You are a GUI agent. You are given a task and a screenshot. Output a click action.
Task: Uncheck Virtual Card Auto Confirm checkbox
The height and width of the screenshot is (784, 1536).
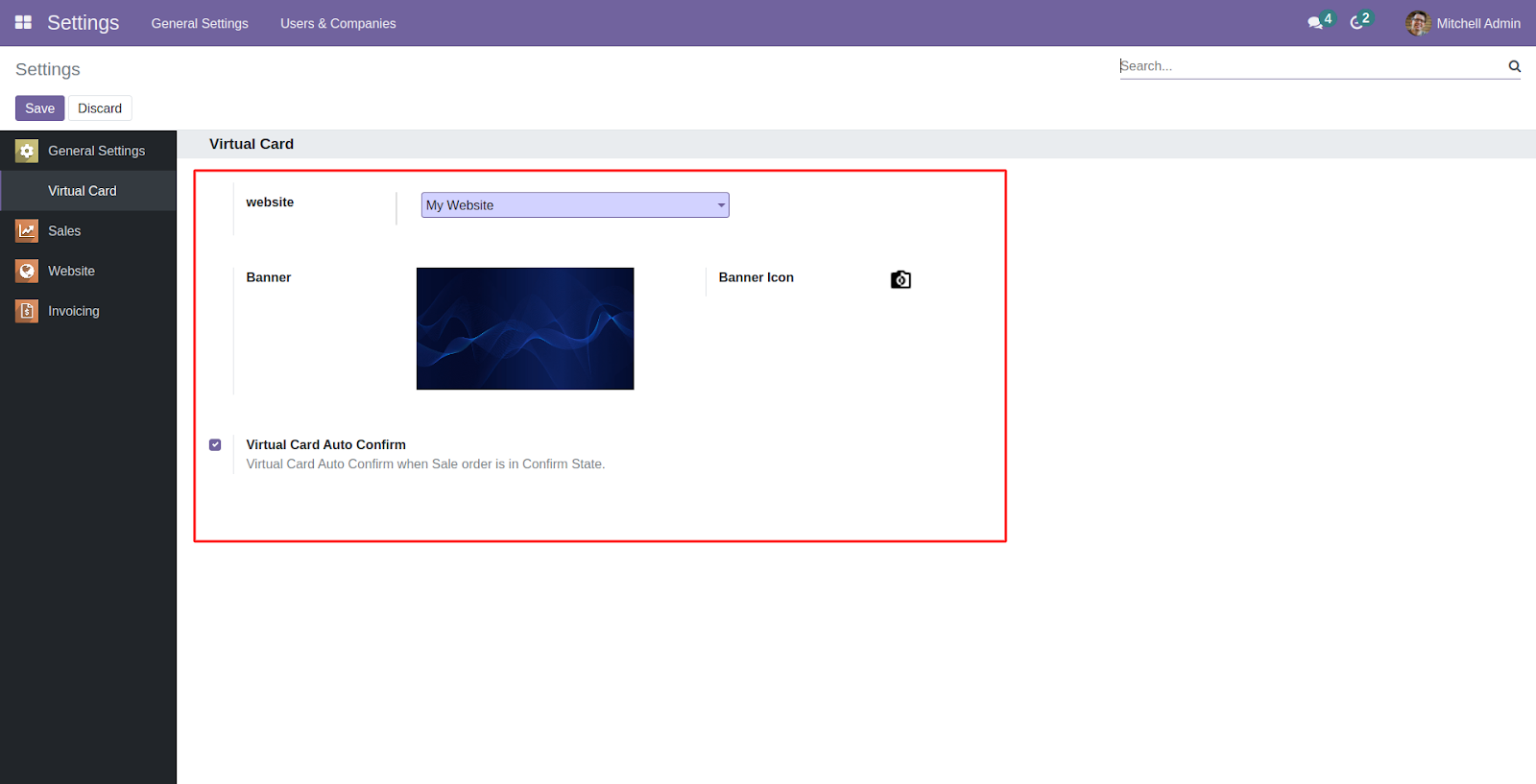pyautogui.click(x=215, y=444)
